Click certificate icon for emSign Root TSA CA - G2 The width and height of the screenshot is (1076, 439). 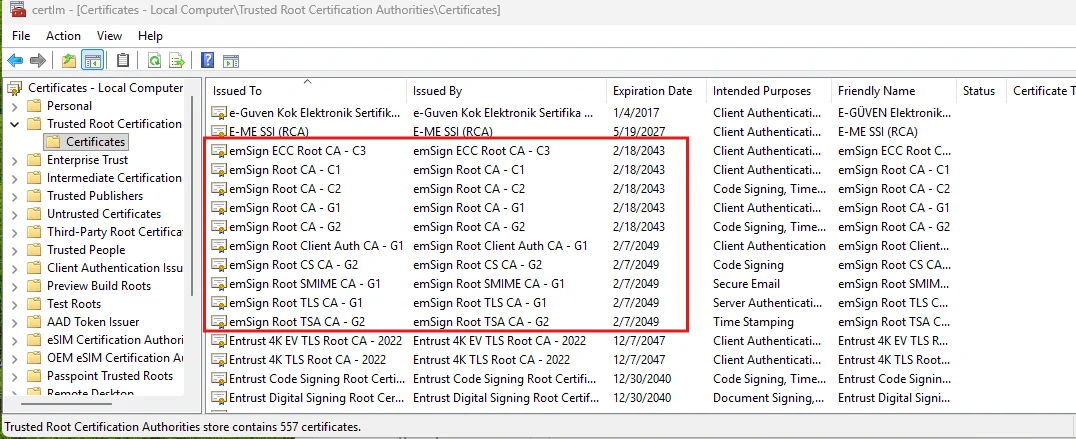coord(219,322)
